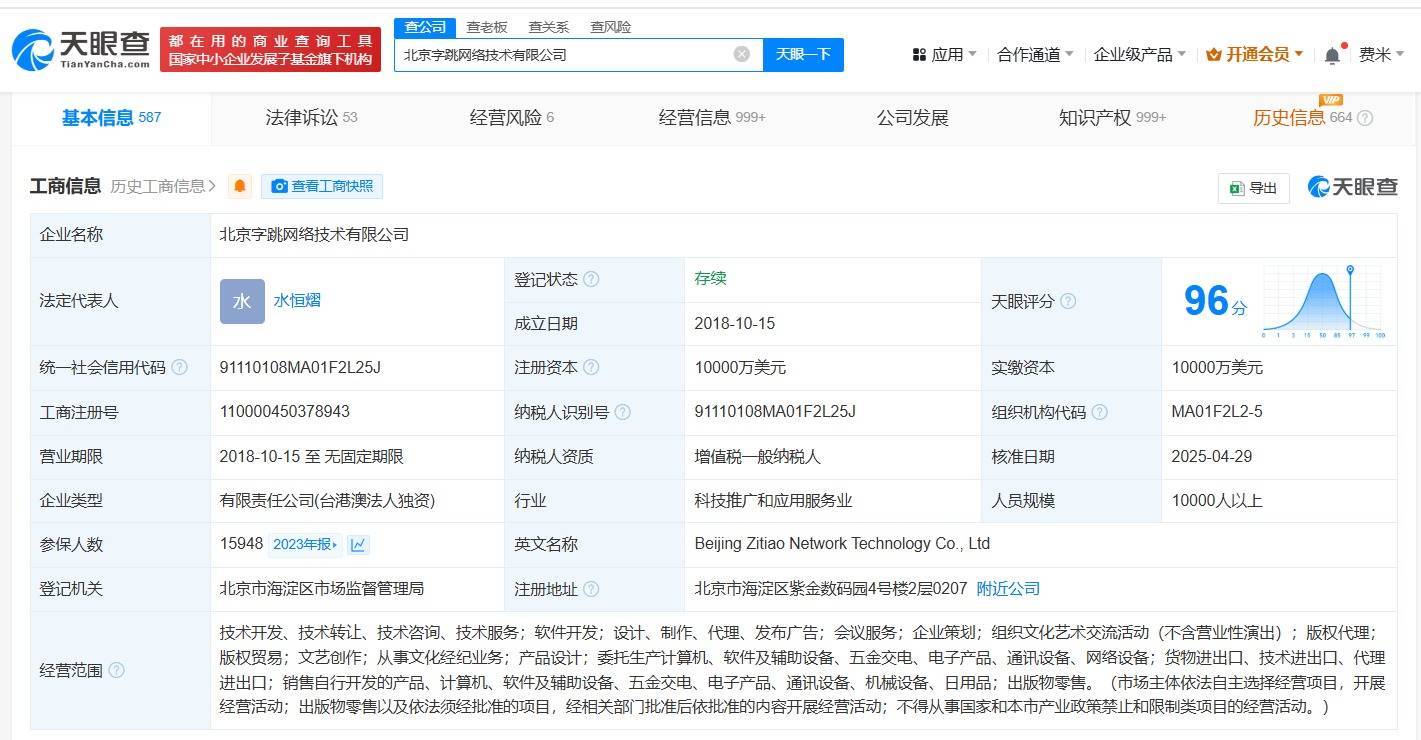Image resolution: width=1421 pixels, height=740 pixels.
Task: Expand the 合作通道 dropdown
Action: point(1035,54)
